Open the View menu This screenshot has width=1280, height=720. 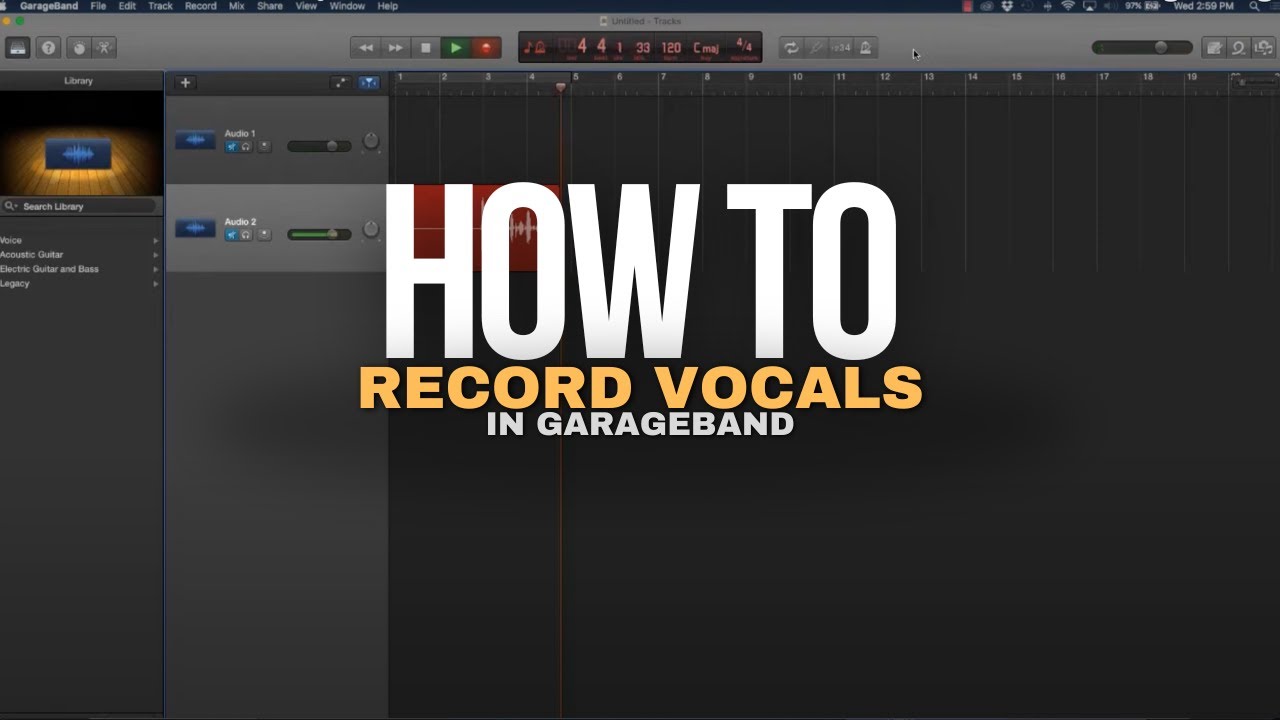pos(306,6)
